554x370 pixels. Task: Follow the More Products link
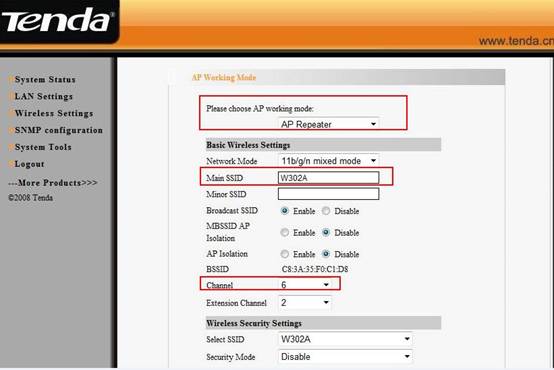(53, 183)
